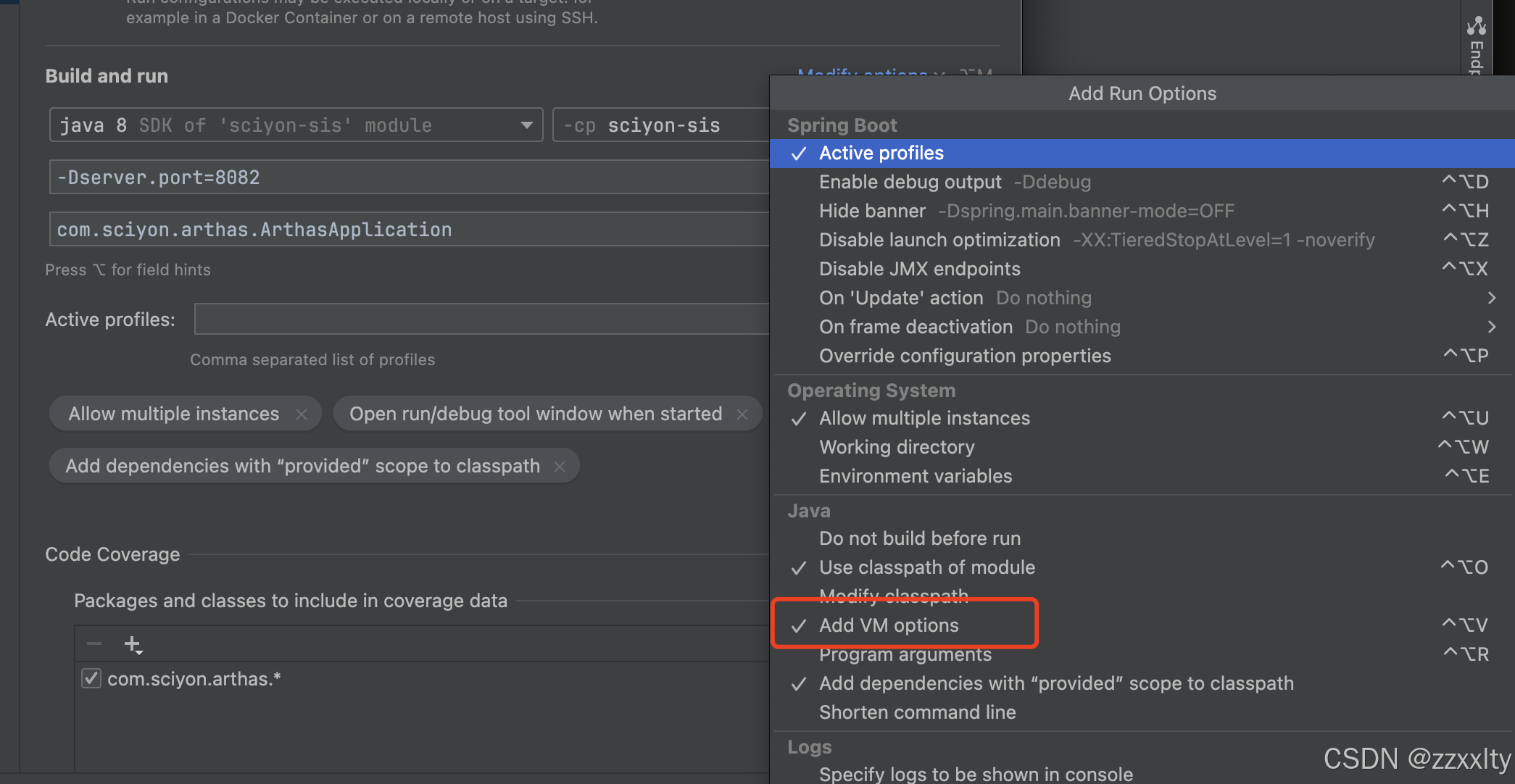
Task: Toggle 'Add VM options' menu entry
Action: tap(889, 625)
